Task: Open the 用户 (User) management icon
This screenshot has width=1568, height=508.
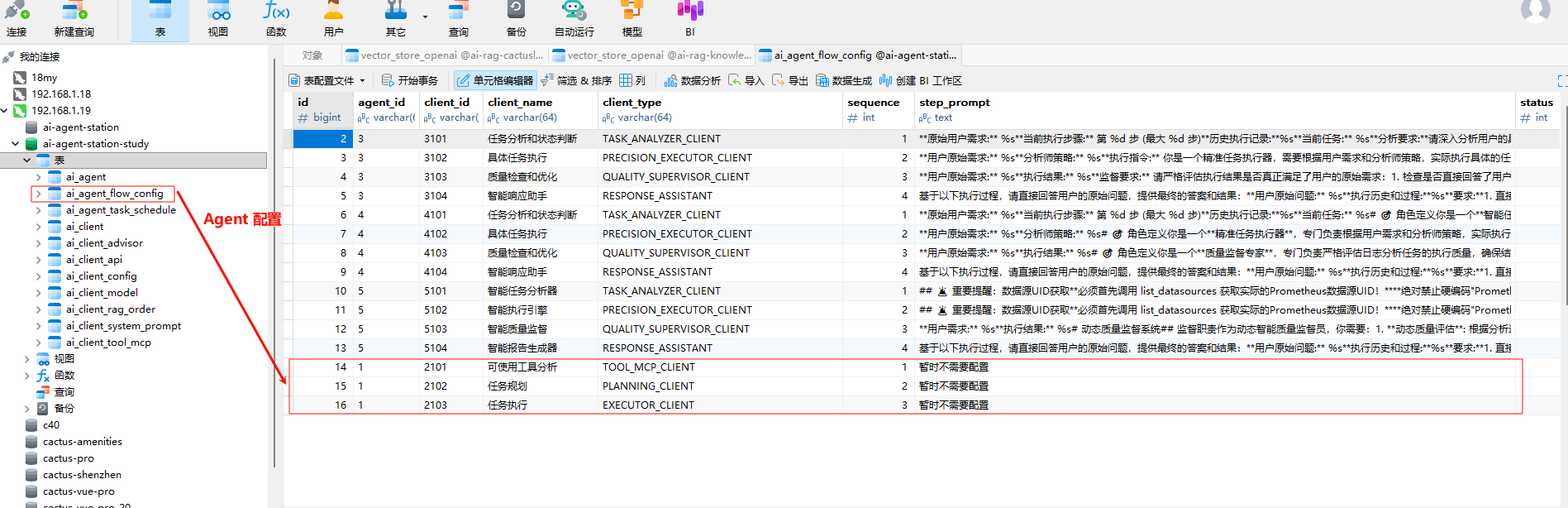Action: 333,20
